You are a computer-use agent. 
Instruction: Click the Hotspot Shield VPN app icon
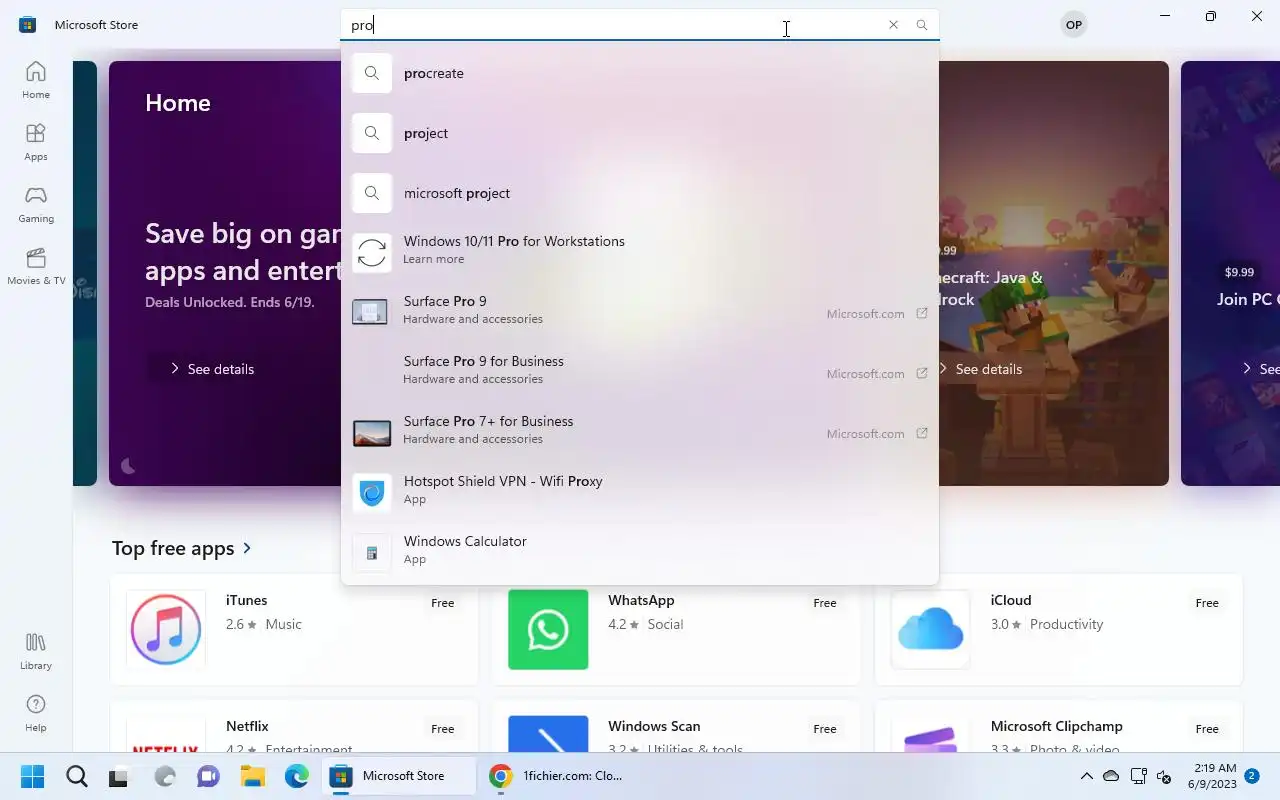click(x=372, y=493)
